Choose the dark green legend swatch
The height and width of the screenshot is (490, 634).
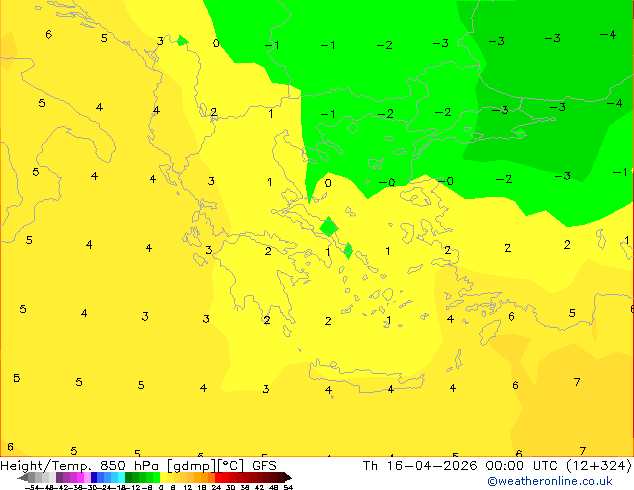(x=129, y=477)
